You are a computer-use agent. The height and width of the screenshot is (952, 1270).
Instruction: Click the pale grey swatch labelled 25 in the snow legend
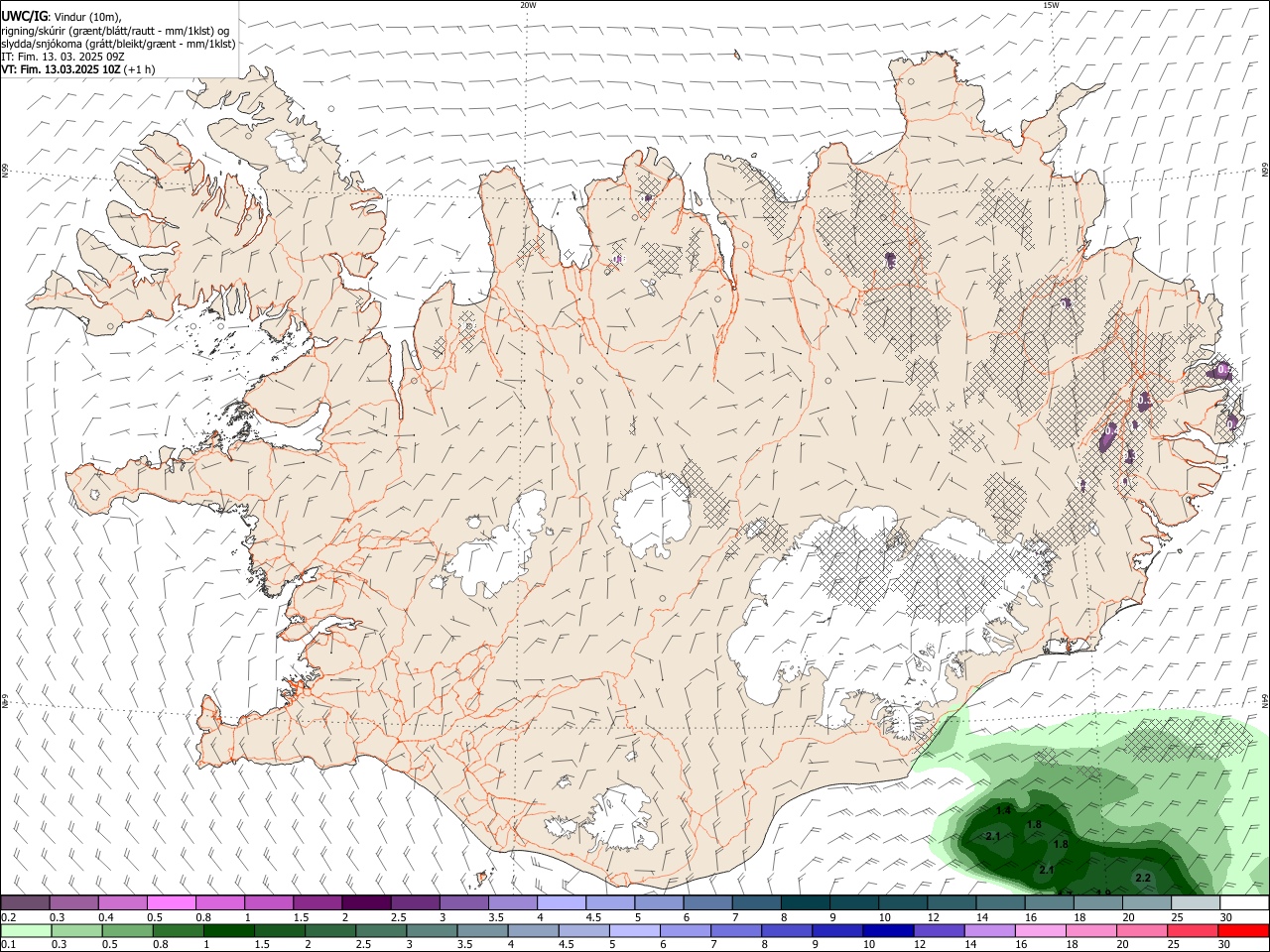pyautogui.click(x=1196, y=902)
